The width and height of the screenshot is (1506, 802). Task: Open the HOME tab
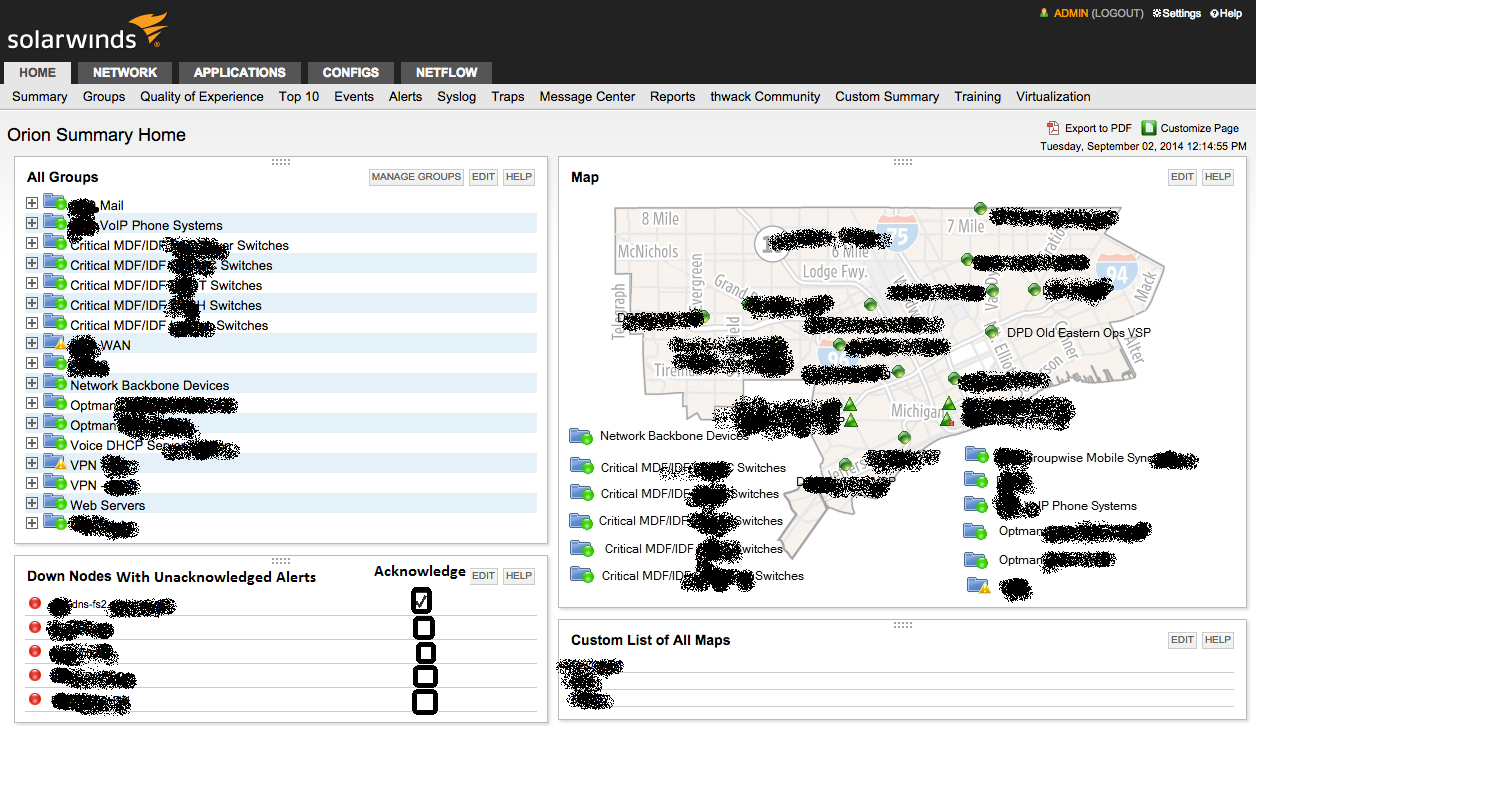coord(38,72)
